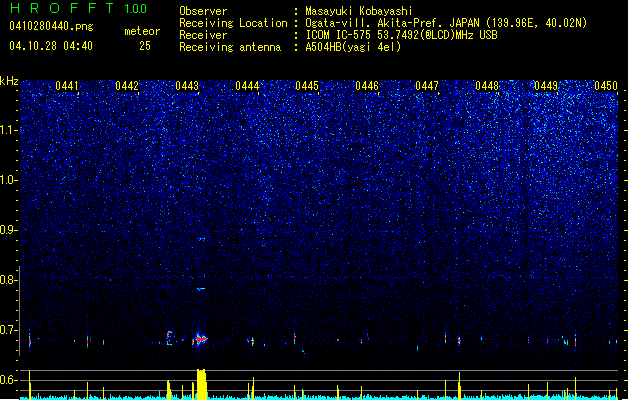Click the Ogata-vill. Akita-Pref. location text

(446, 23)
